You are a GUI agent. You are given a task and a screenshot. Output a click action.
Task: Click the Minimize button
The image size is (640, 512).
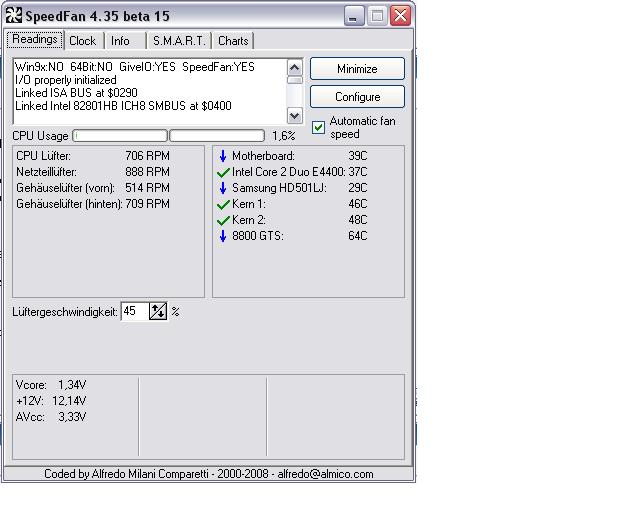(357, 69)
